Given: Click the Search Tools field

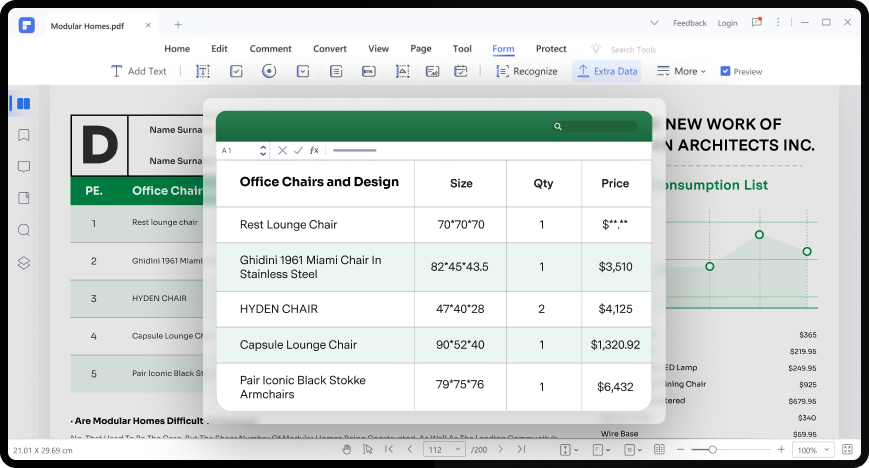Looking at the screenshot, I should 633,49.
